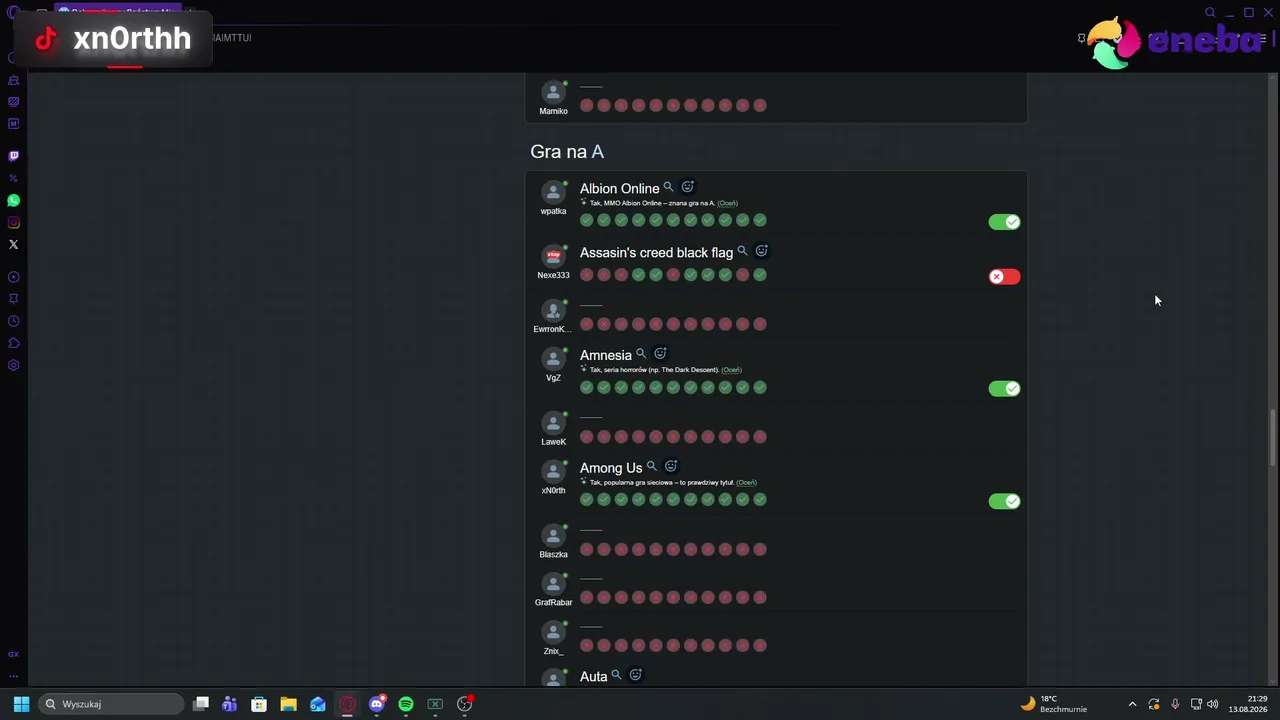Click the Oceń link under Among Us
Image resolution: width=1280 pixels, height=720 pixels.
(746, 482)
